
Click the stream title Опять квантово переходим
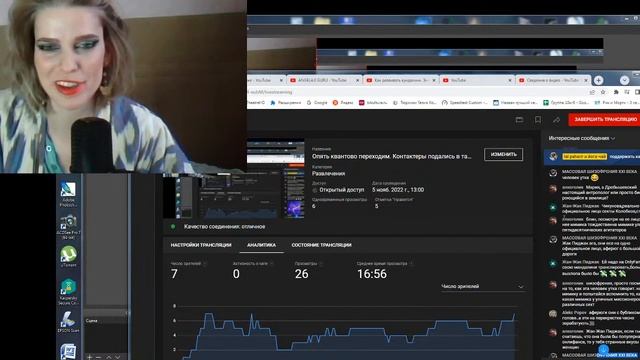[x=391, y=156]
